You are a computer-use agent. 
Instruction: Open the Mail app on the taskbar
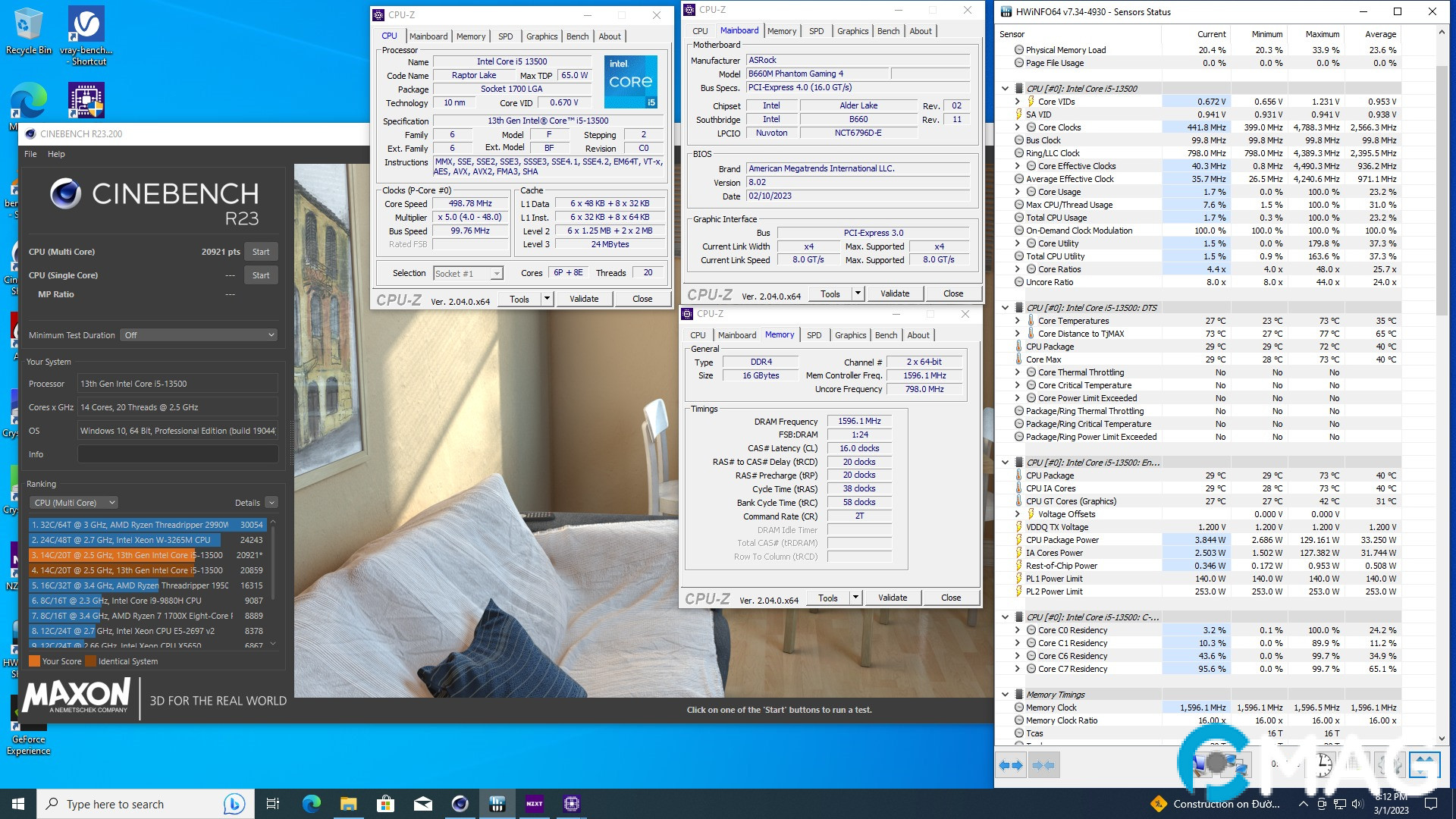click(x=423, y=804)
